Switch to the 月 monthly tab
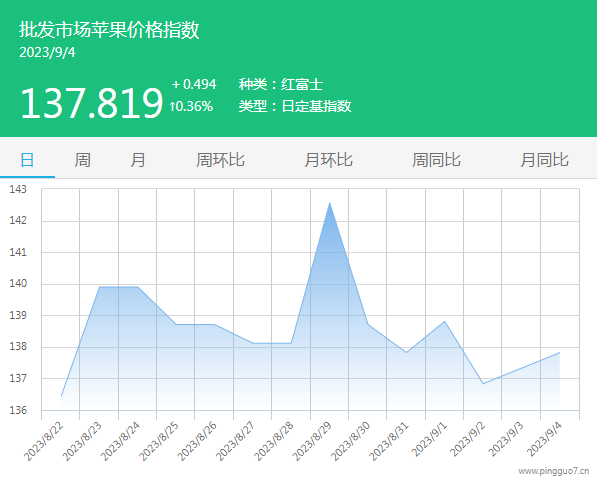The width and height of the screenshot is (597, 480). point(137,160)
